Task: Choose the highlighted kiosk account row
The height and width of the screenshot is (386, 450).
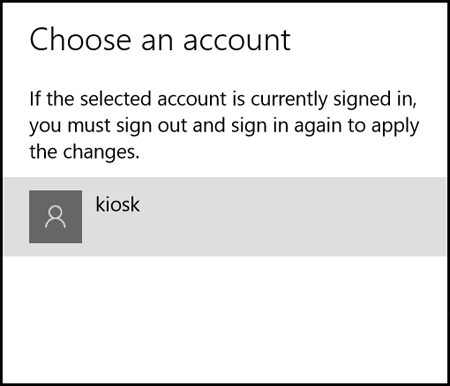Action: pyautogui.click(x=225, y=217)
